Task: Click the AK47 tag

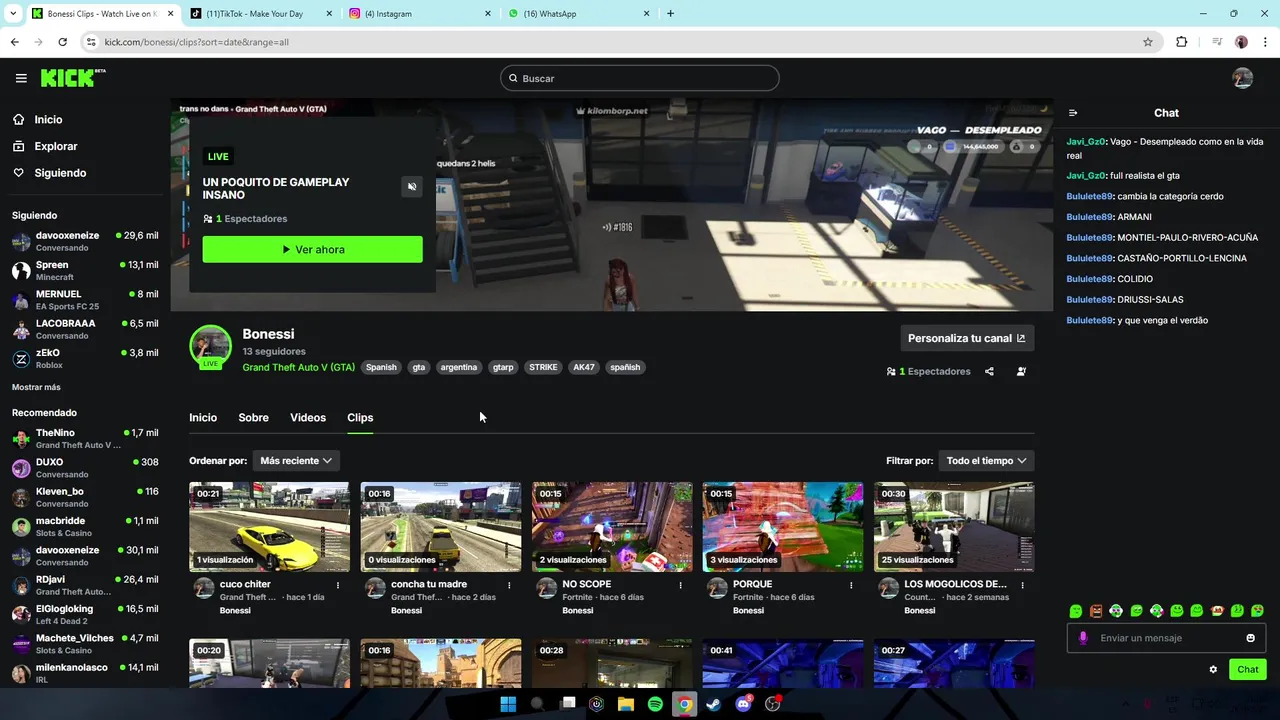Action: click(583, 367)
